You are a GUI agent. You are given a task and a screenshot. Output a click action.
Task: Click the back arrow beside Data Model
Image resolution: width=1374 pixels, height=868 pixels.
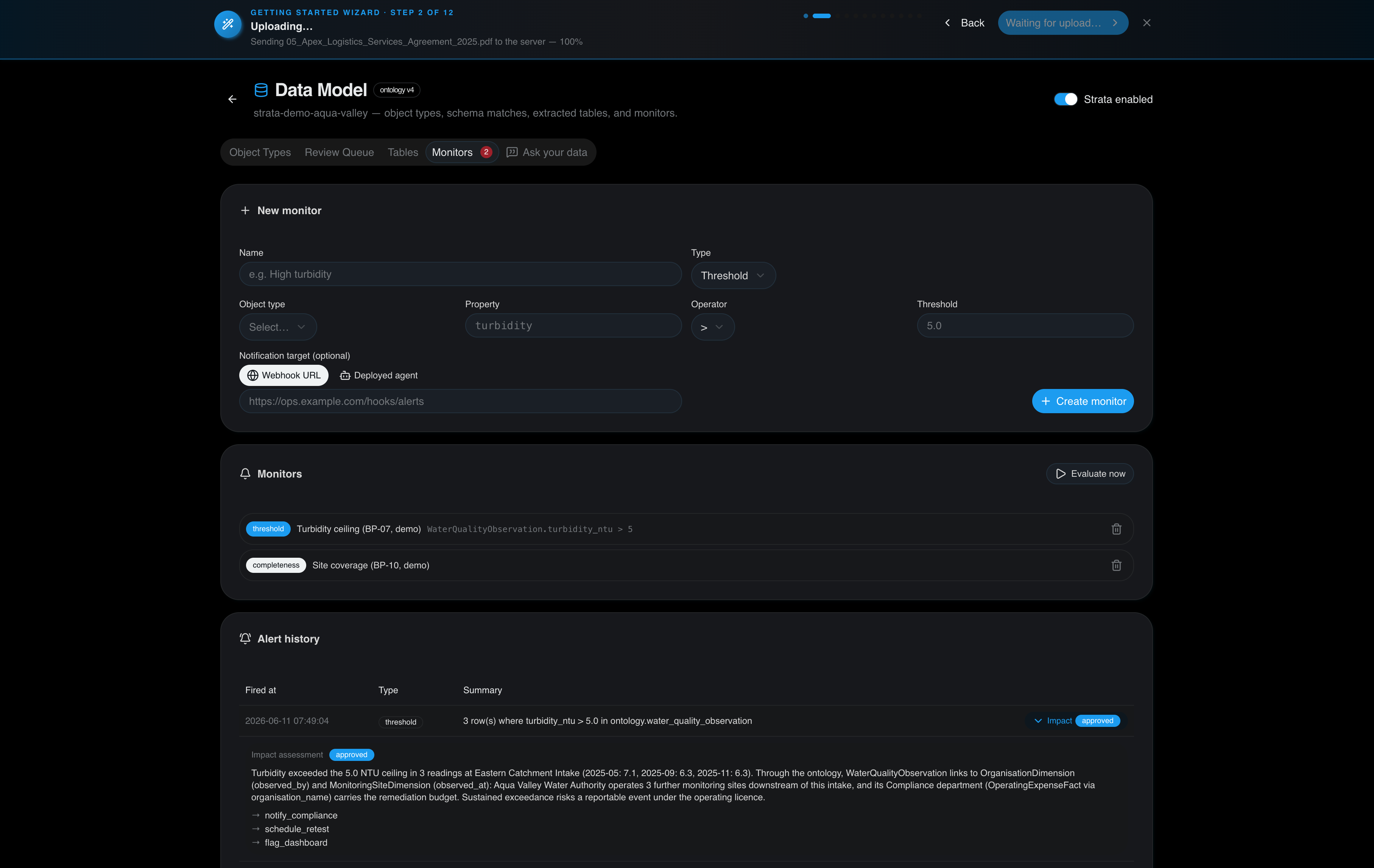pyautogui.click(x=232, y=99)
